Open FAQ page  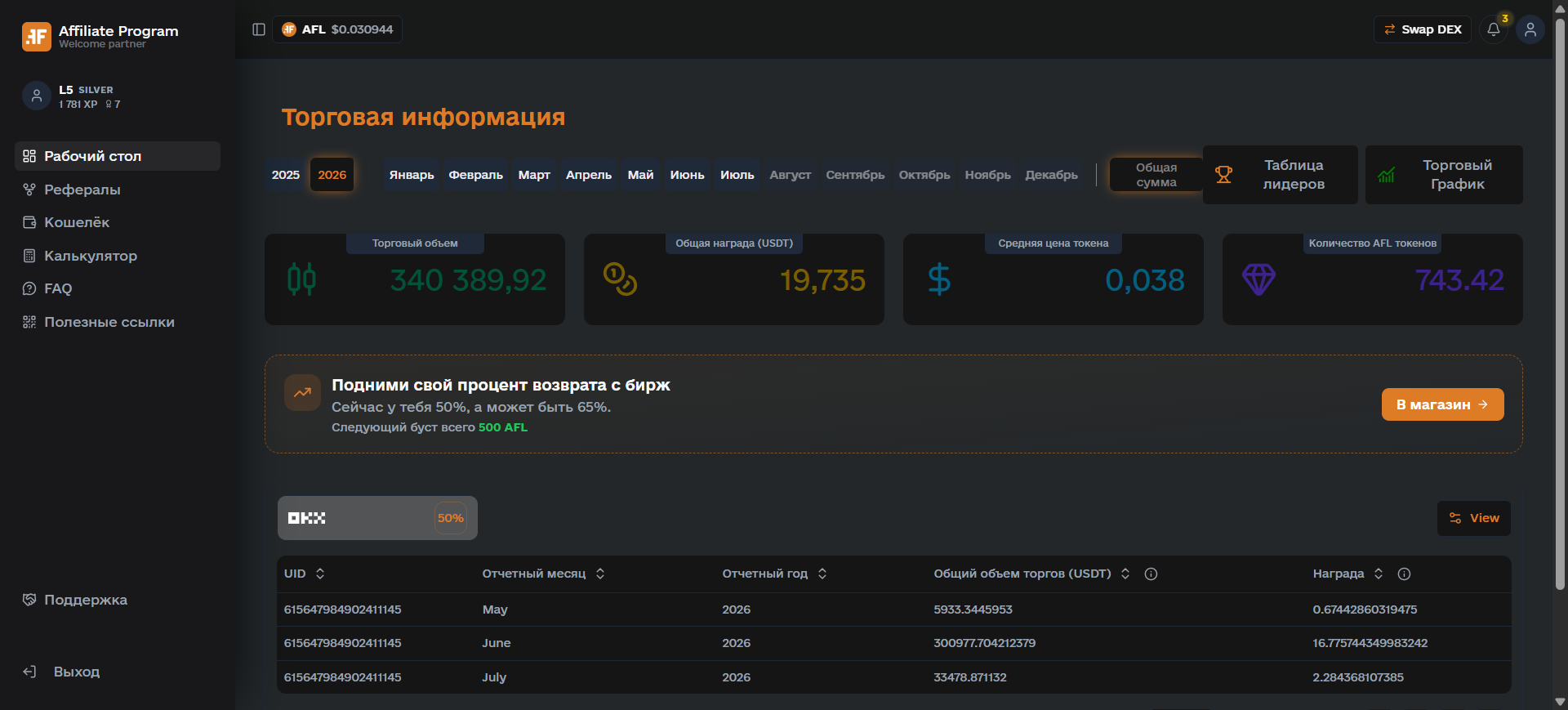click(118, 288)
